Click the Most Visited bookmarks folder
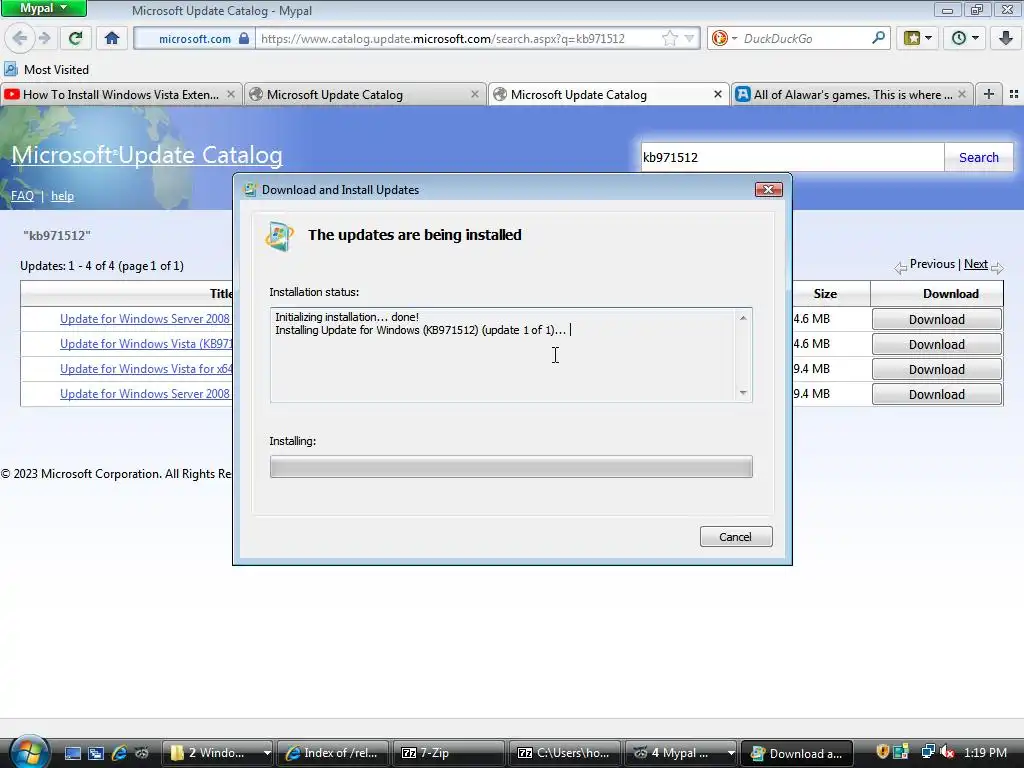1024x768 pixels. coord(47,69)
